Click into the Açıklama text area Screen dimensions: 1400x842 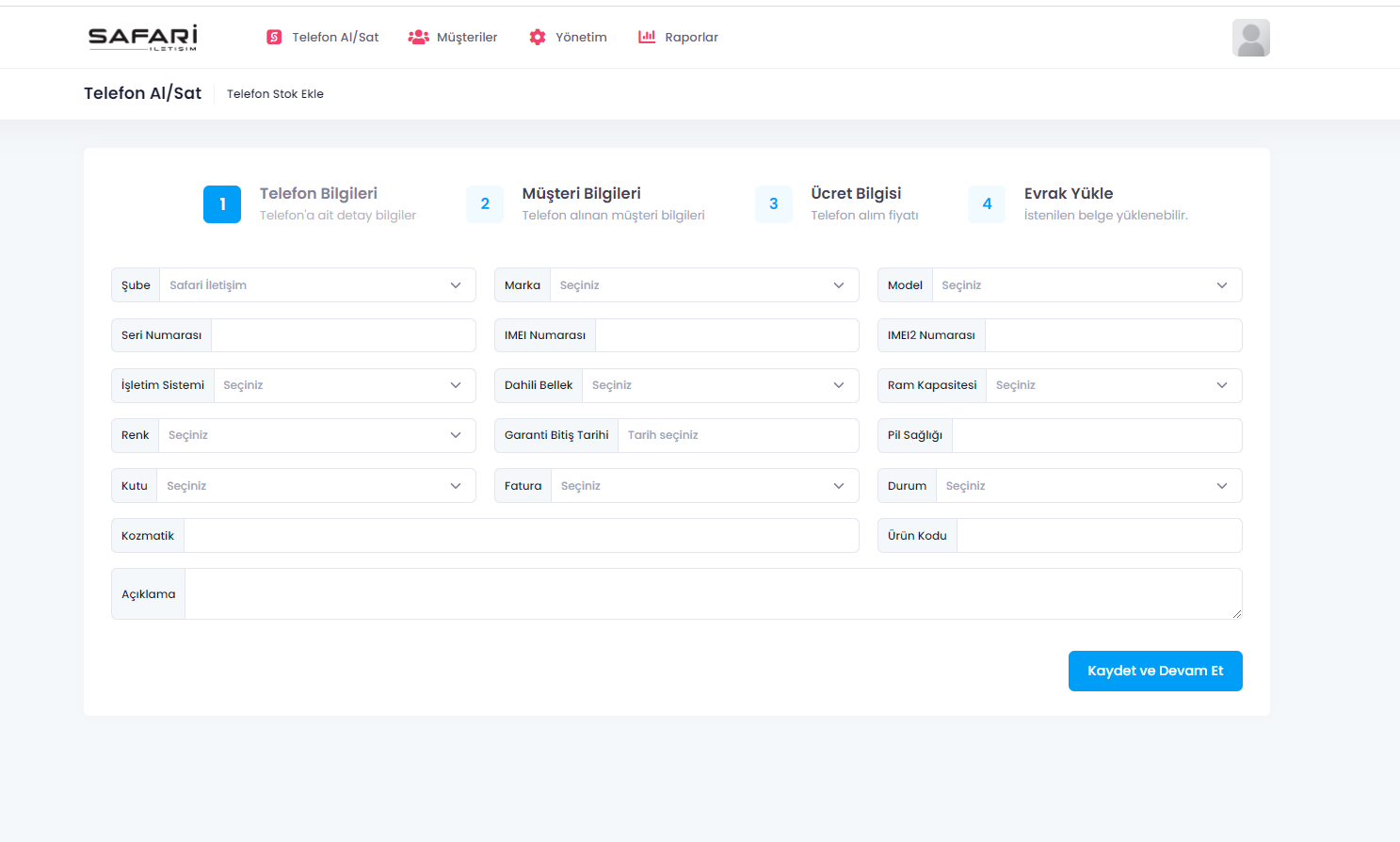pyautogui.click(x=714, y=594)
